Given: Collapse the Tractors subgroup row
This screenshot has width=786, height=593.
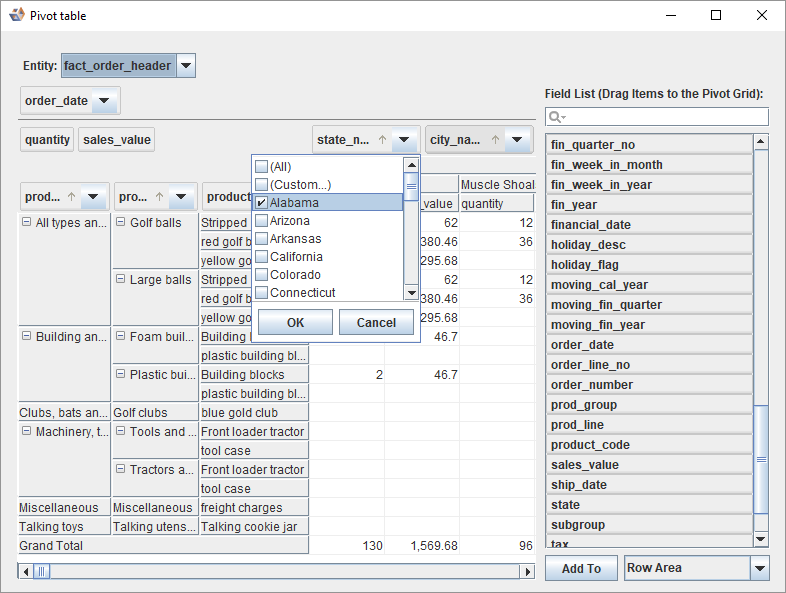Looking at the screenshot, I should (120, 470).
